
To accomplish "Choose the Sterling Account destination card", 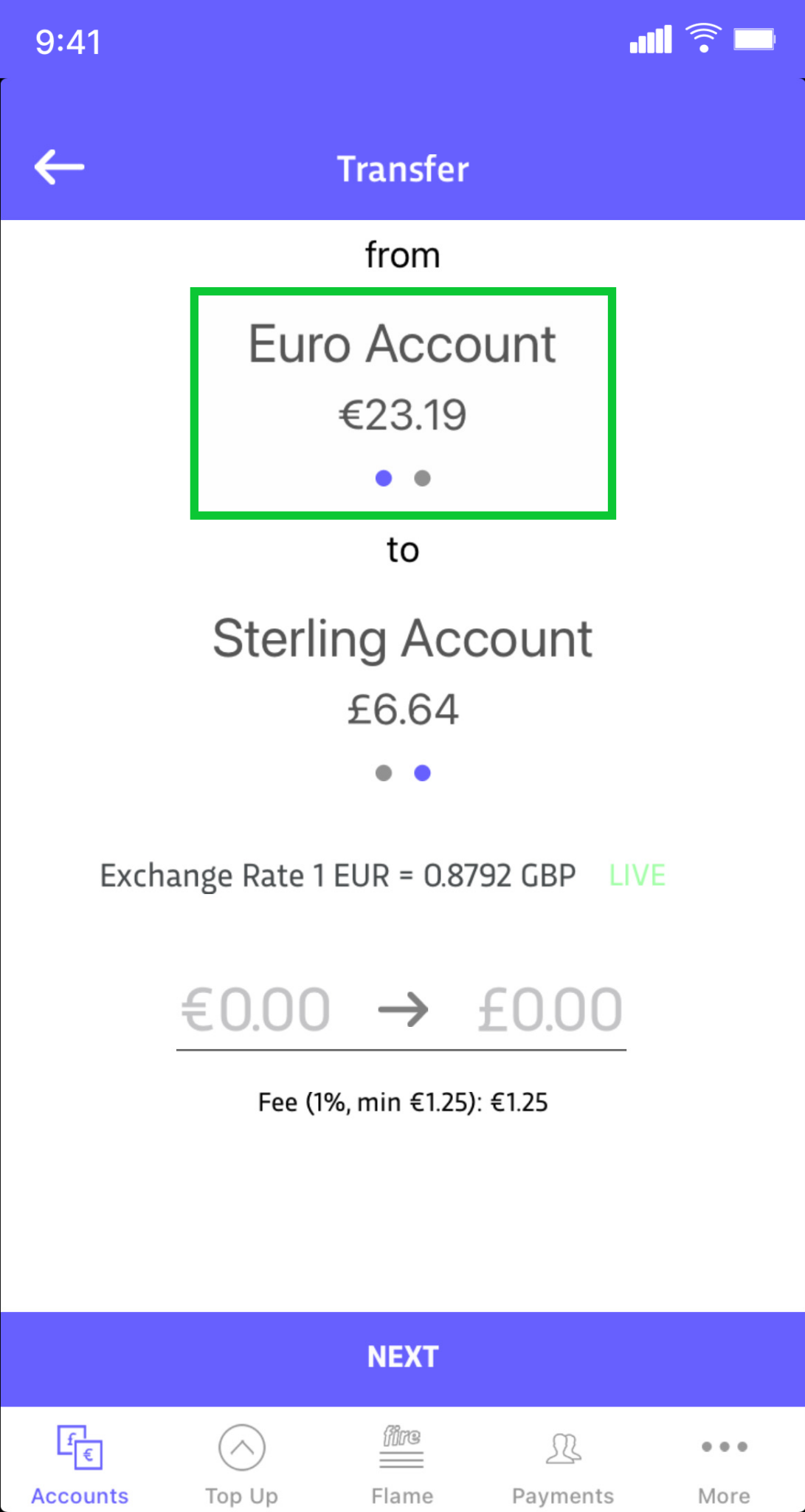I will [x=403, y=670].
